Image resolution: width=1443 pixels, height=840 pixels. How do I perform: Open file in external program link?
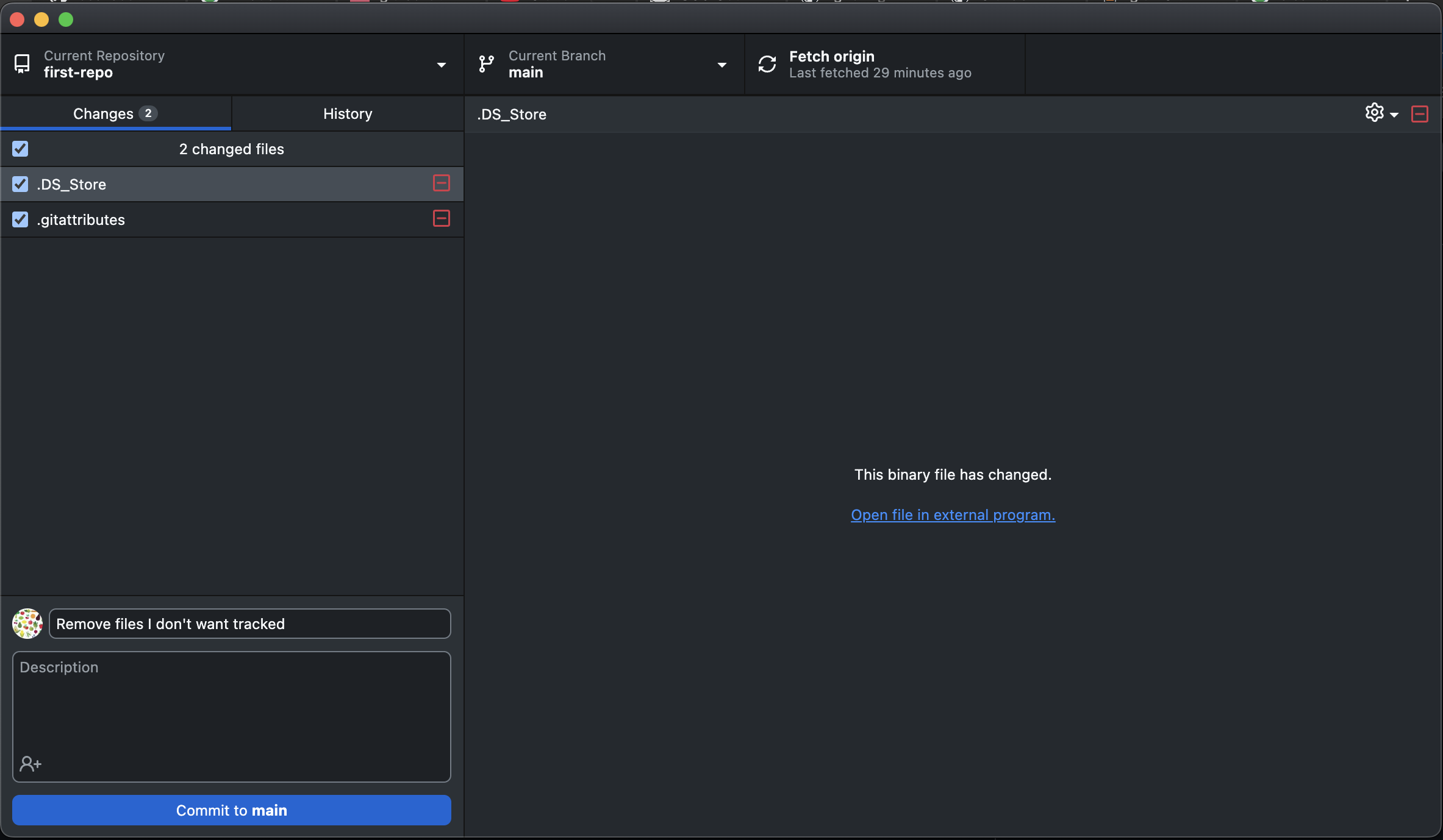tap(953, 515)
